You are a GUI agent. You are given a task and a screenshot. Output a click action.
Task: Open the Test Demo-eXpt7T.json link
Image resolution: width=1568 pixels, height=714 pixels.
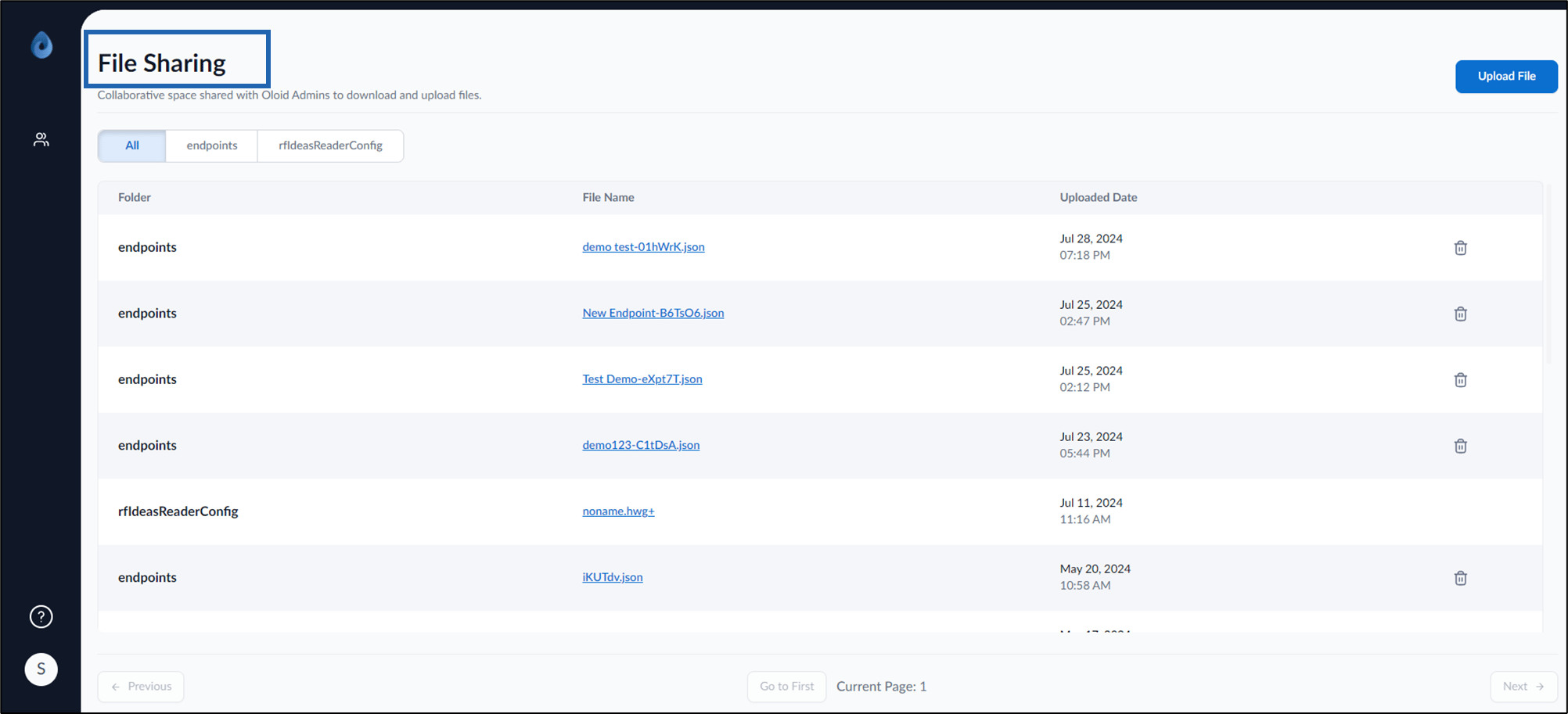click(x=642, y=379)
